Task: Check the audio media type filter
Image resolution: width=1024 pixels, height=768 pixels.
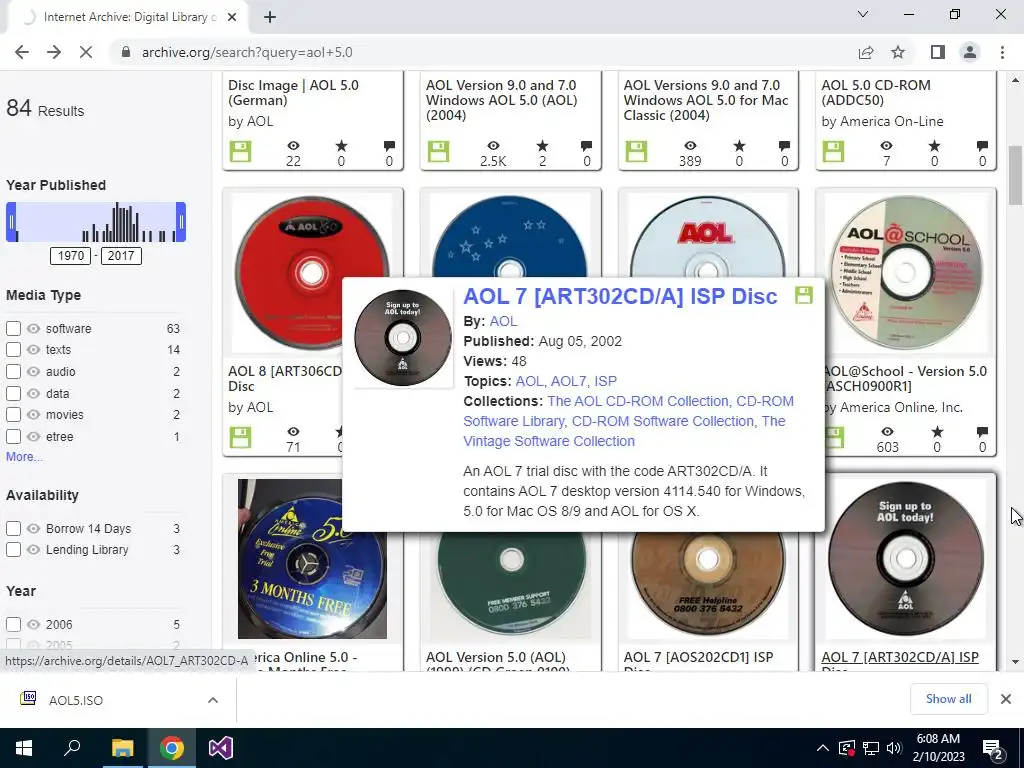Action: [x=13, y=372]
